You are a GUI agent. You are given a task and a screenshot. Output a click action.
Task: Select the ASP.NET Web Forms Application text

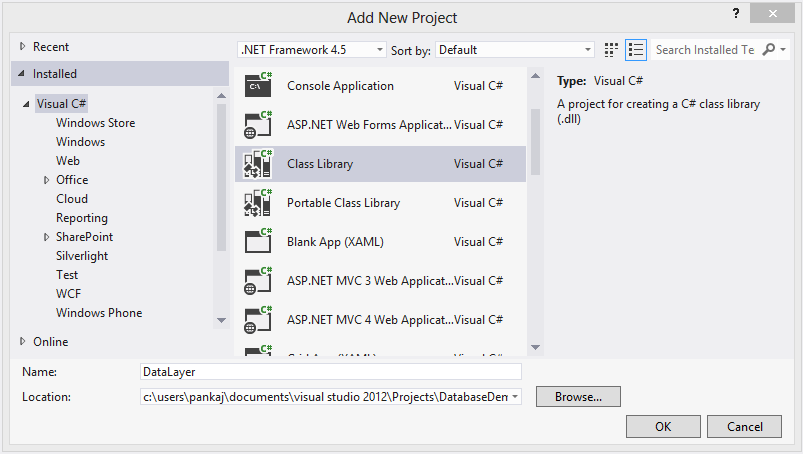(x=370, y=125)
